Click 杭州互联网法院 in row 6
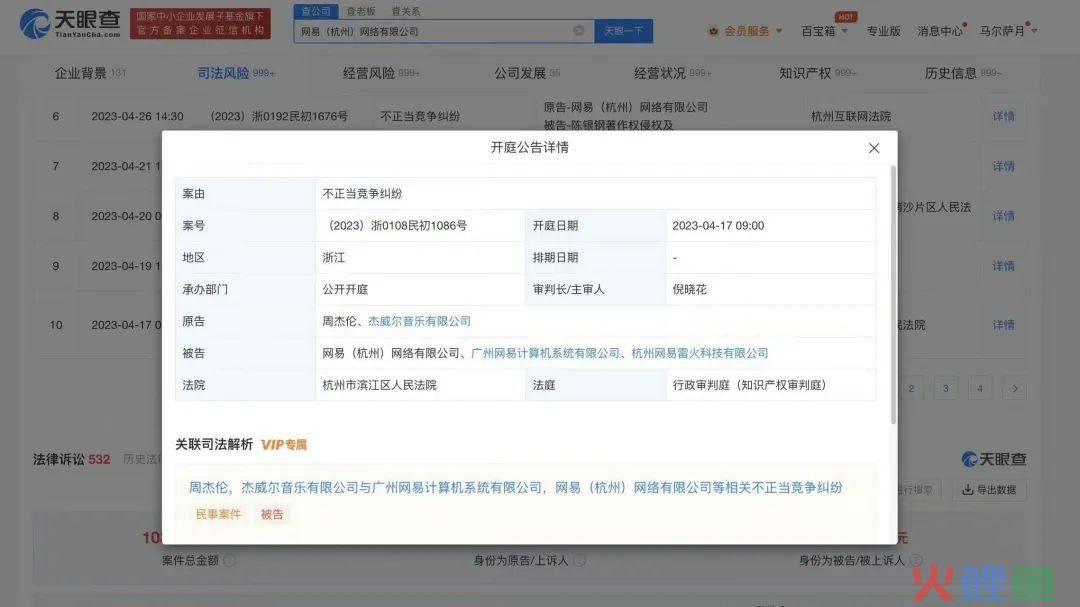Viewport: 1080px width, 607px height. click(x=851, y=116)
